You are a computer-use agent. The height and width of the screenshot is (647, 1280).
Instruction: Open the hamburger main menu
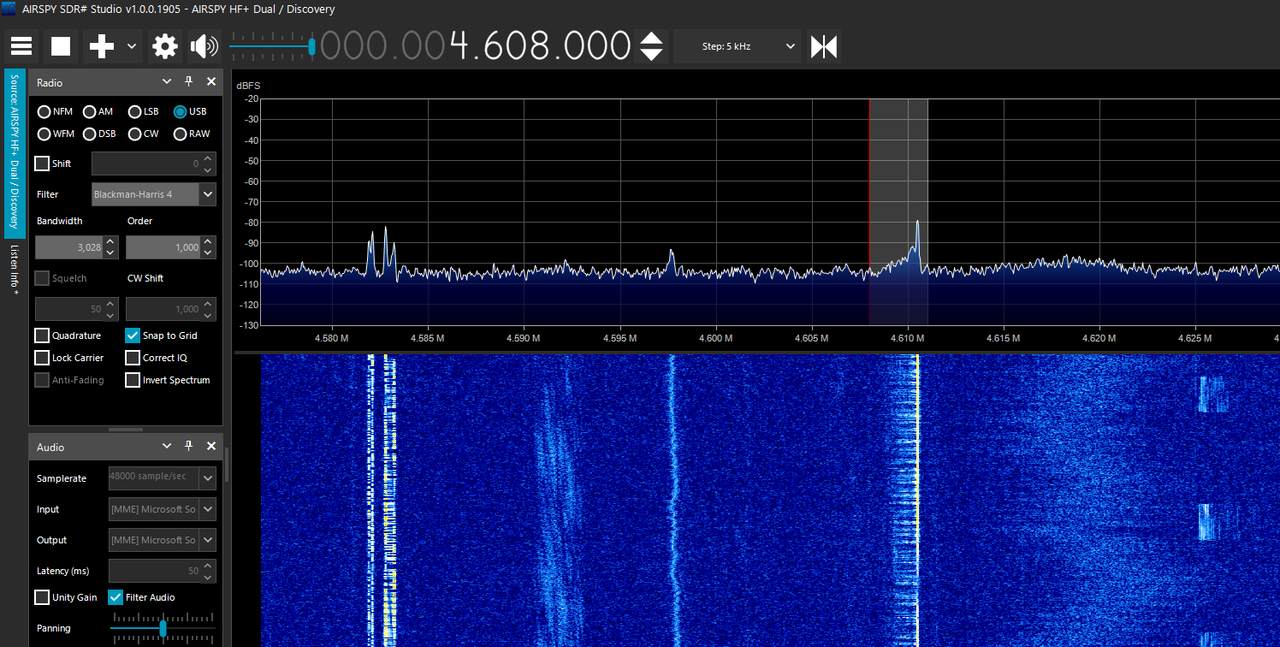(x=21, y=46)
